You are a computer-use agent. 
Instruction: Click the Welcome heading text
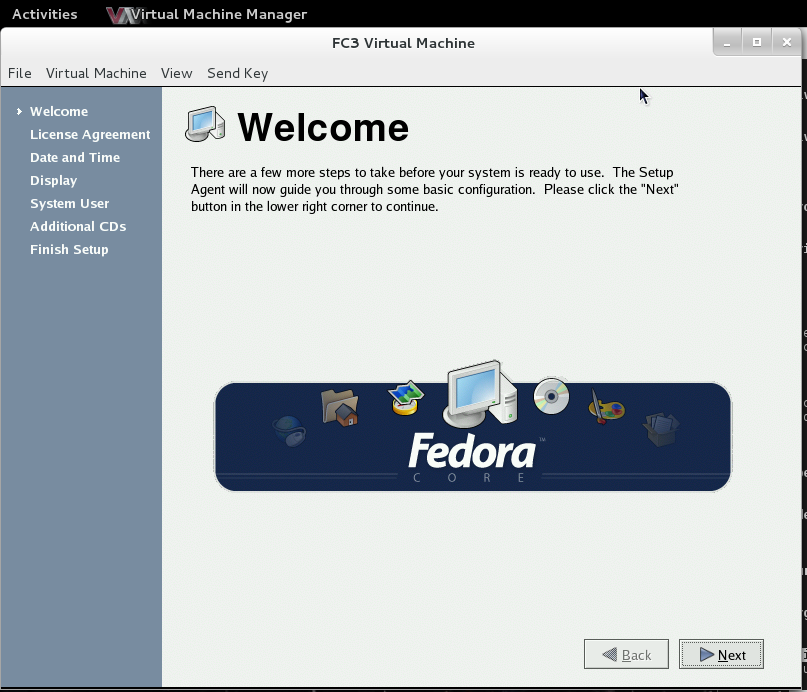pyautogui.click(x=323, y=127)
